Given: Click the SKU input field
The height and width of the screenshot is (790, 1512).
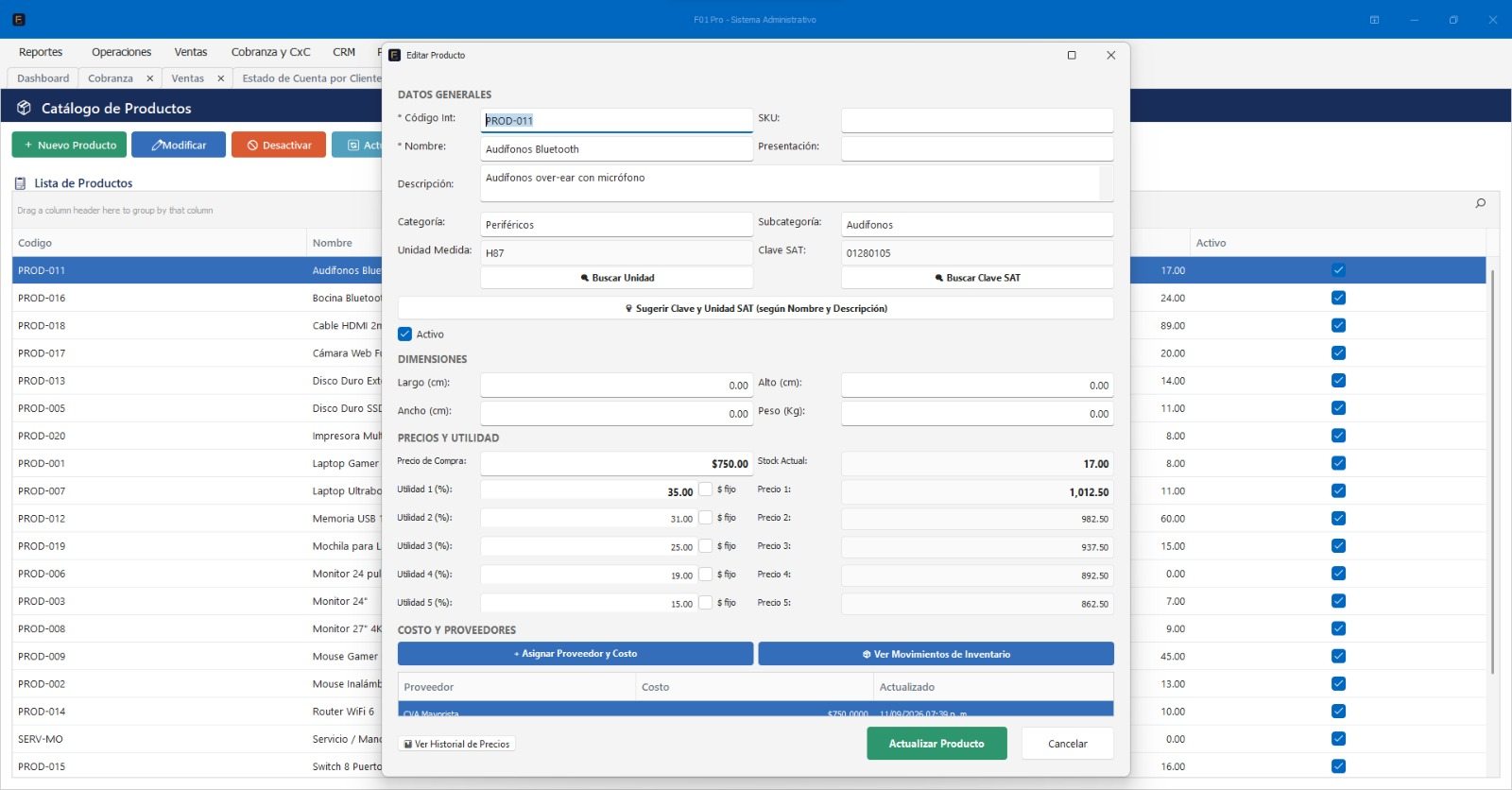Looking at the screenshot, I should [977, 120].
